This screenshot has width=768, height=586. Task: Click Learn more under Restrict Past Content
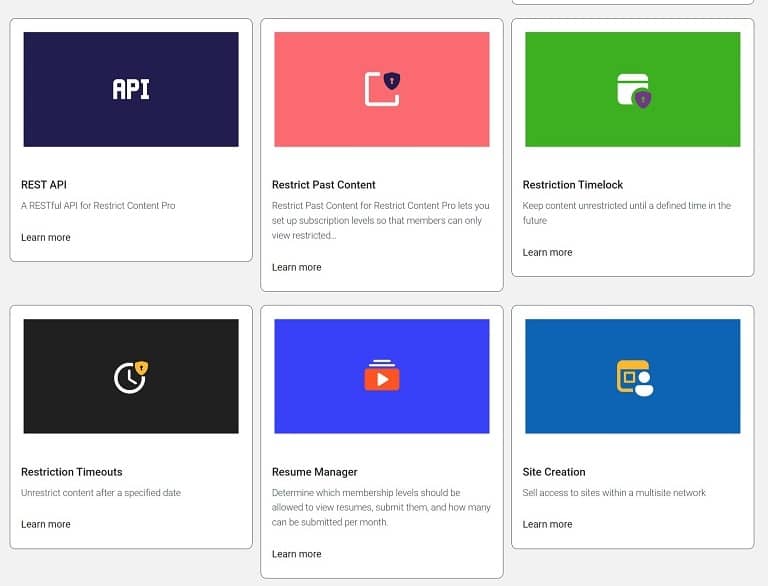point(296,267)
